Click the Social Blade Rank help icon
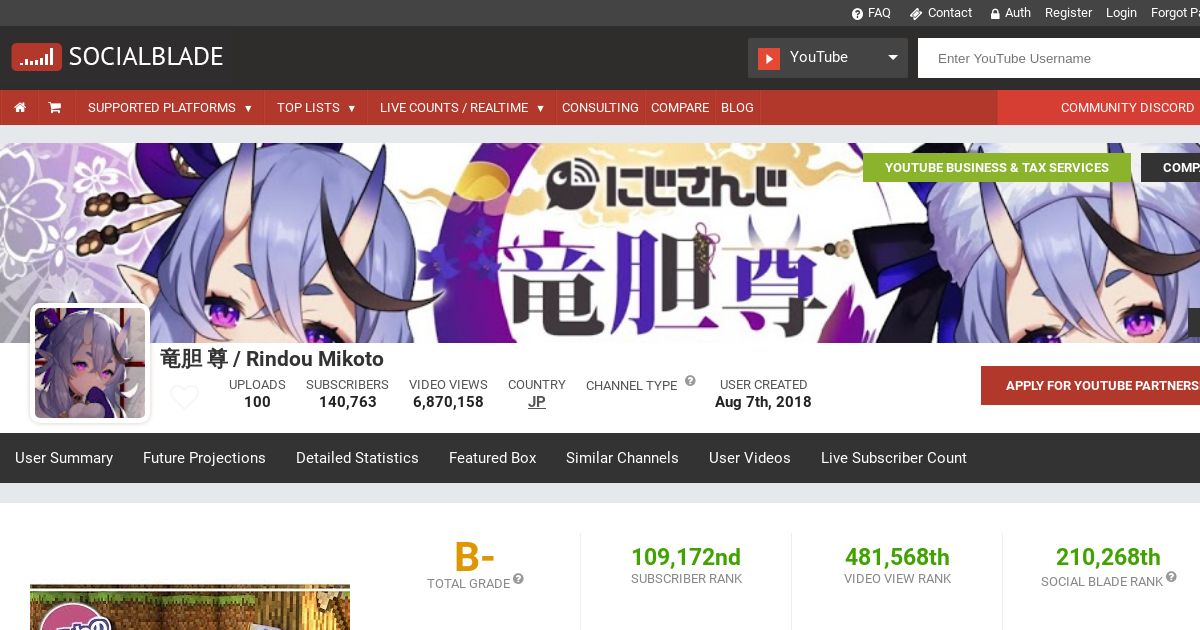Screen dimensions: 1200x630 pyautogui.click(x=1171, y=577)
